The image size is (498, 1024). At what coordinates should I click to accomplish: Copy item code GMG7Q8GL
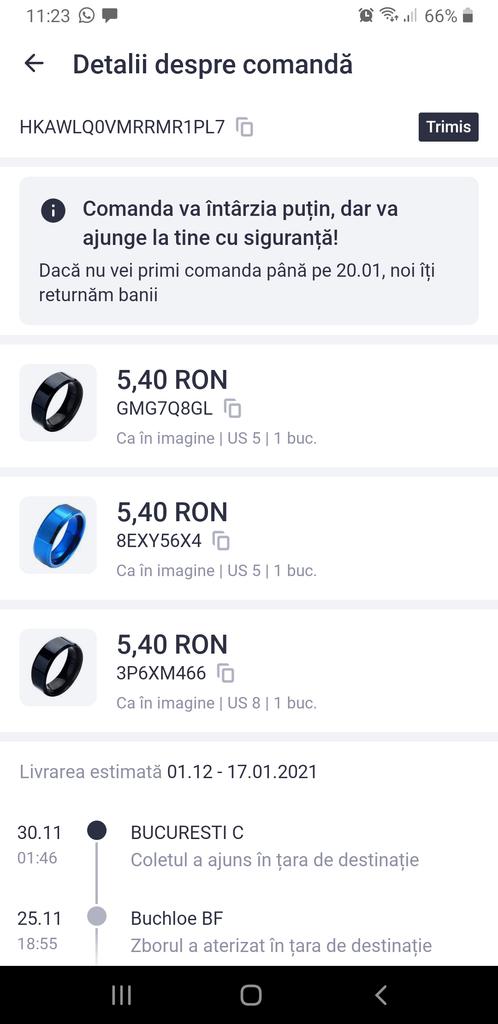232,409
